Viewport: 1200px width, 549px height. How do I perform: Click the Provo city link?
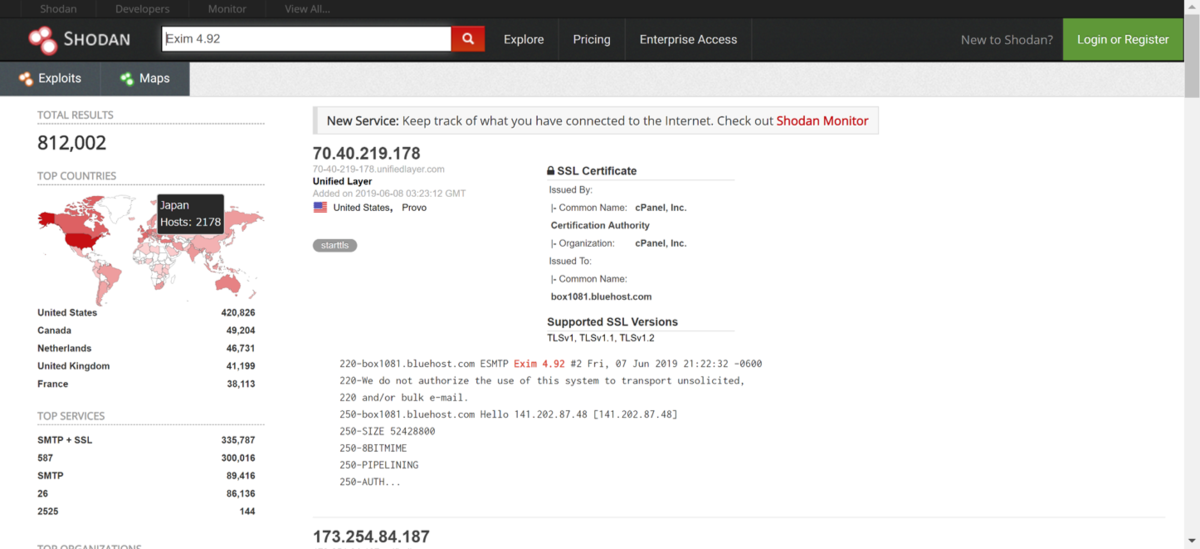pos(414,208)
